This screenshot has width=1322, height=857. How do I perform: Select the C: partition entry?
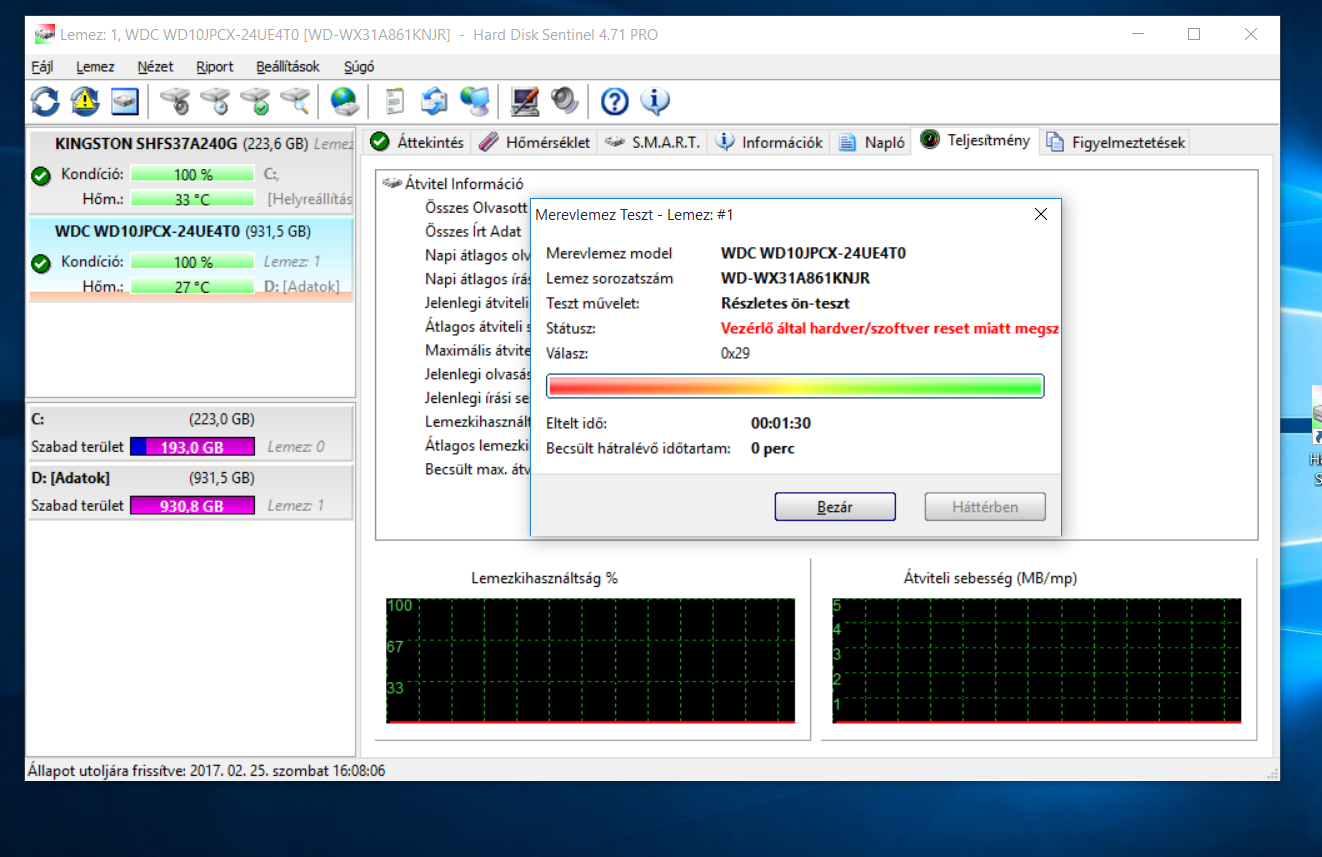pos(191,433)
